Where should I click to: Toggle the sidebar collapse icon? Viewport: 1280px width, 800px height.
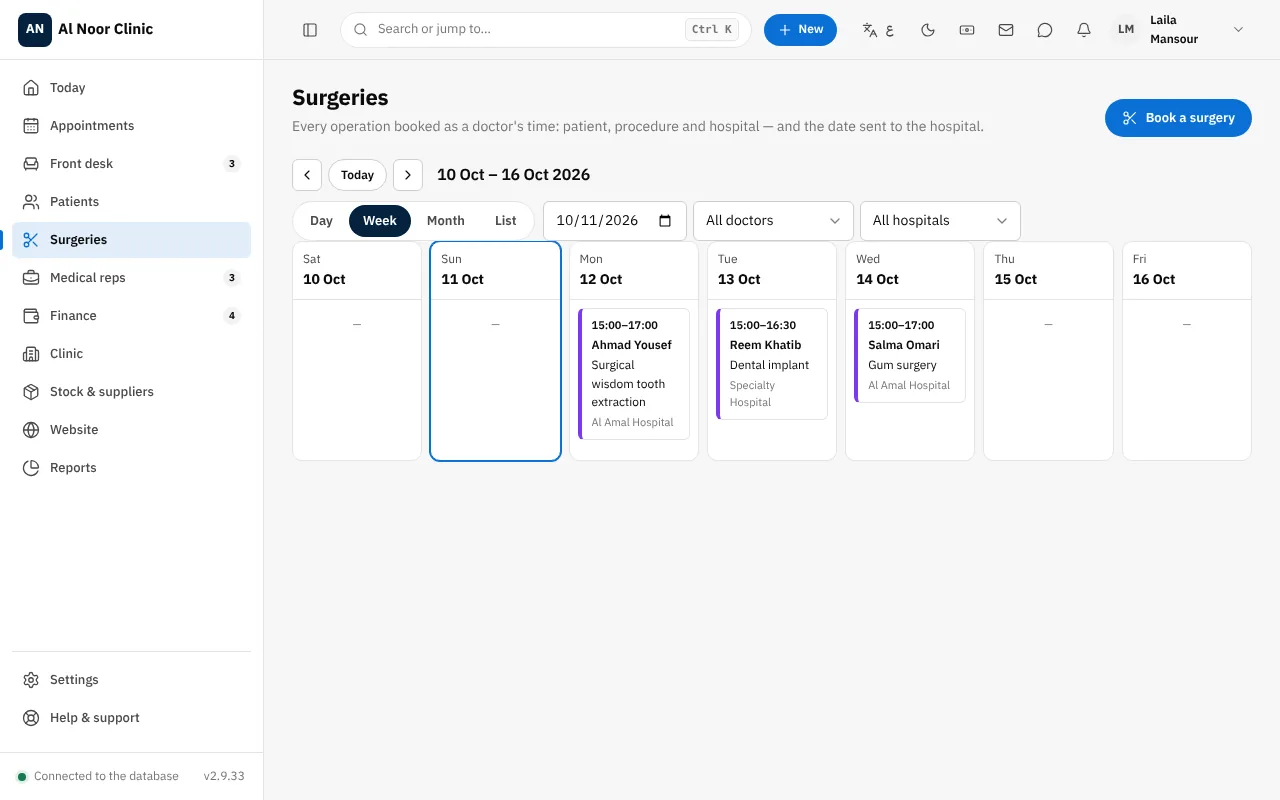tap(310, 30)
